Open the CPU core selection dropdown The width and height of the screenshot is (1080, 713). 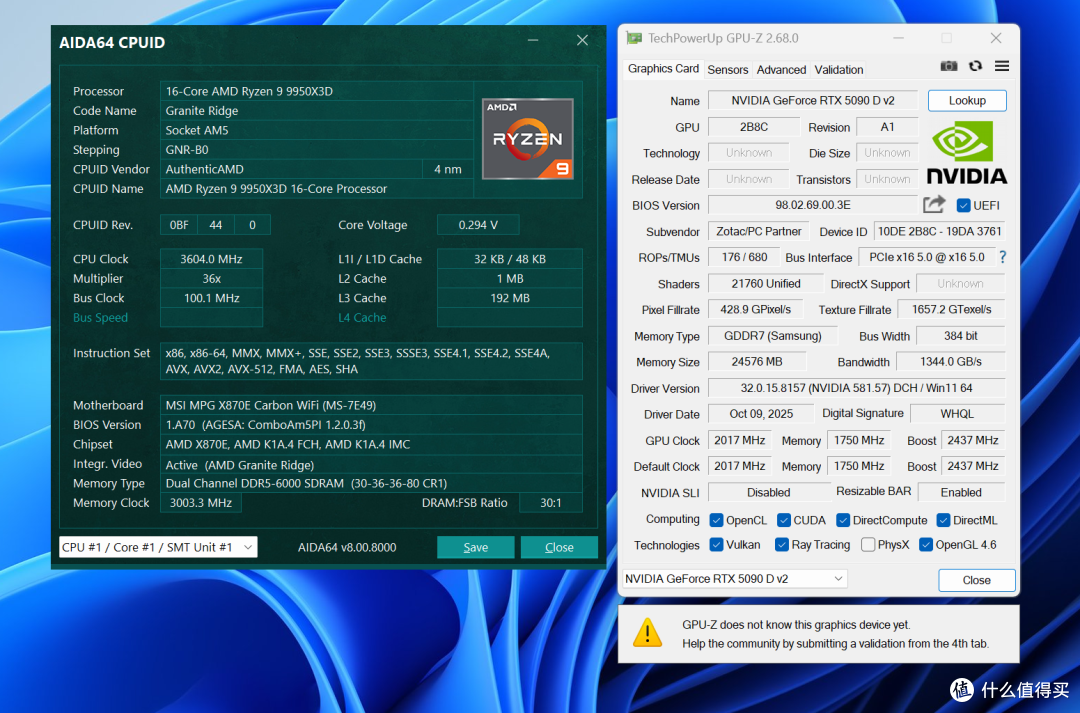click(x=158, y=547)
